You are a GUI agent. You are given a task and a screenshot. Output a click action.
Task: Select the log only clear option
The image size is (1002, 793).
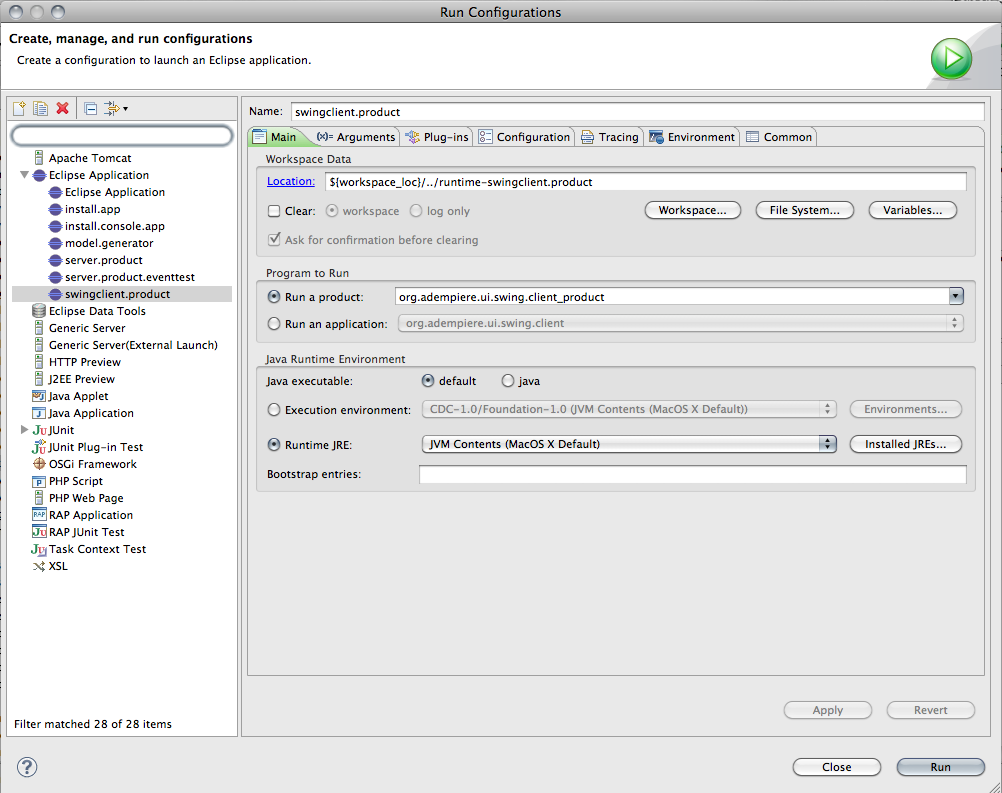(x=416, y=211)
